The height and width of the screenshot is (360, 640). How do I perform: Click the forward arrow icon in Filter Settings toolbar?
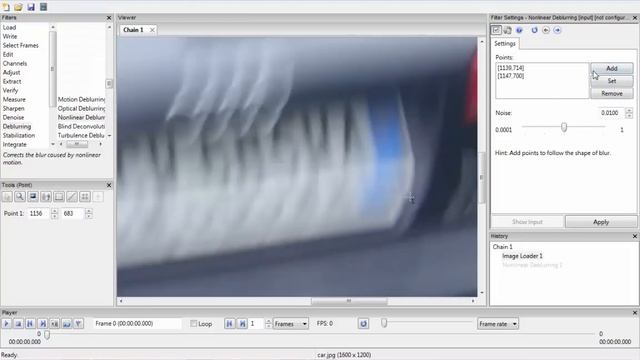coord(557,30)
